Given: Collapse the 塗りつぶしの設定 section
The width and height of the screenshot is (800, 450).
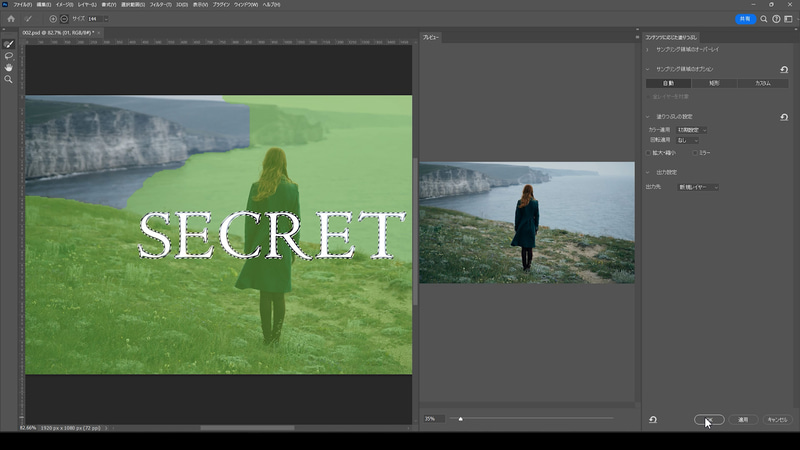Looking at the screenshot, I should point(647,117).
